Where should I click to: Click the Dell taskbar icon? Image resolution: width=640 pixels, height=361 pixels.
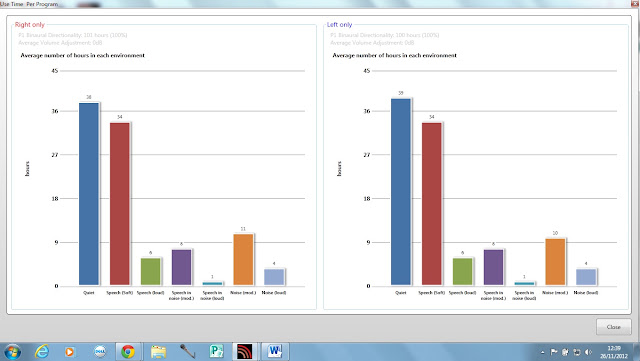pos(100,351)
